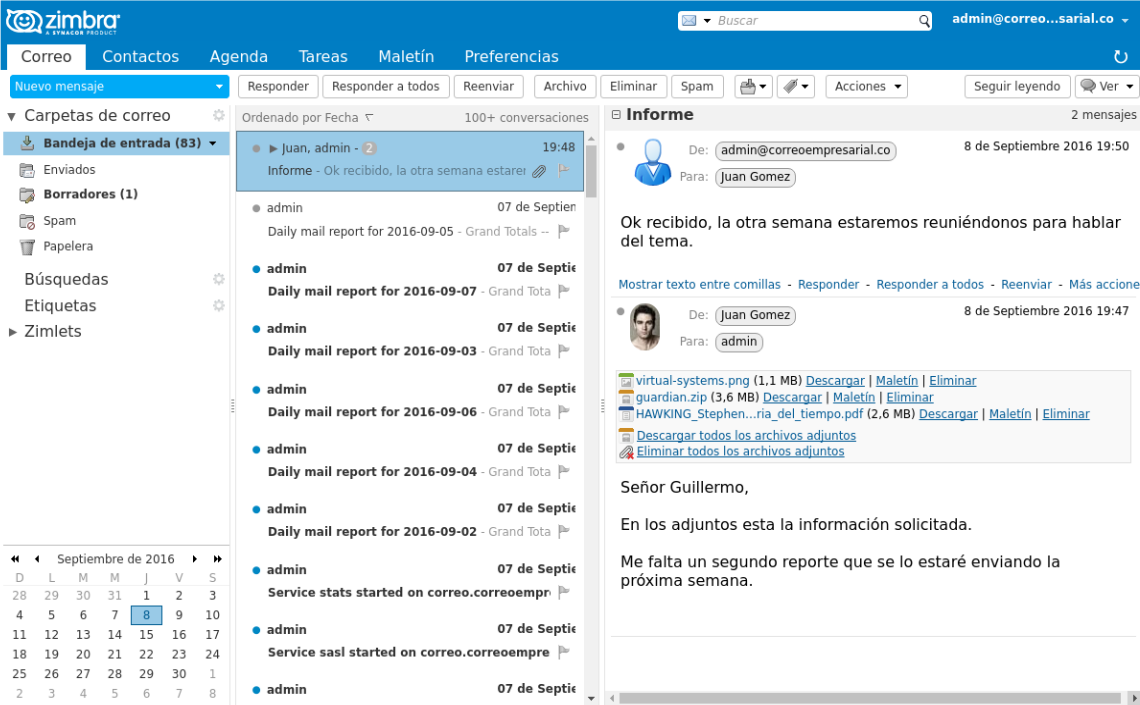Collapse the Informe conversation header
The width and height of the screenshot is (1140, 705).
click(616, 115)
